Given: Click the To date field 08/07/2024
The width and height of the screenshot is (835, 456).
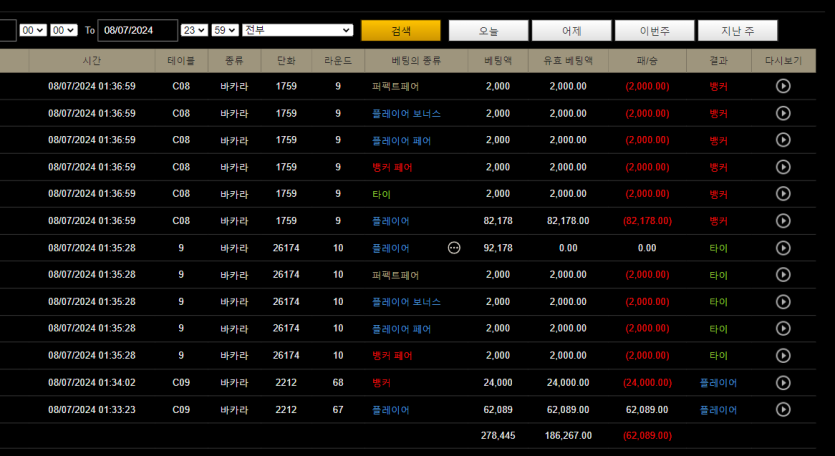Looking at the screenshot, I should [137, 30].
